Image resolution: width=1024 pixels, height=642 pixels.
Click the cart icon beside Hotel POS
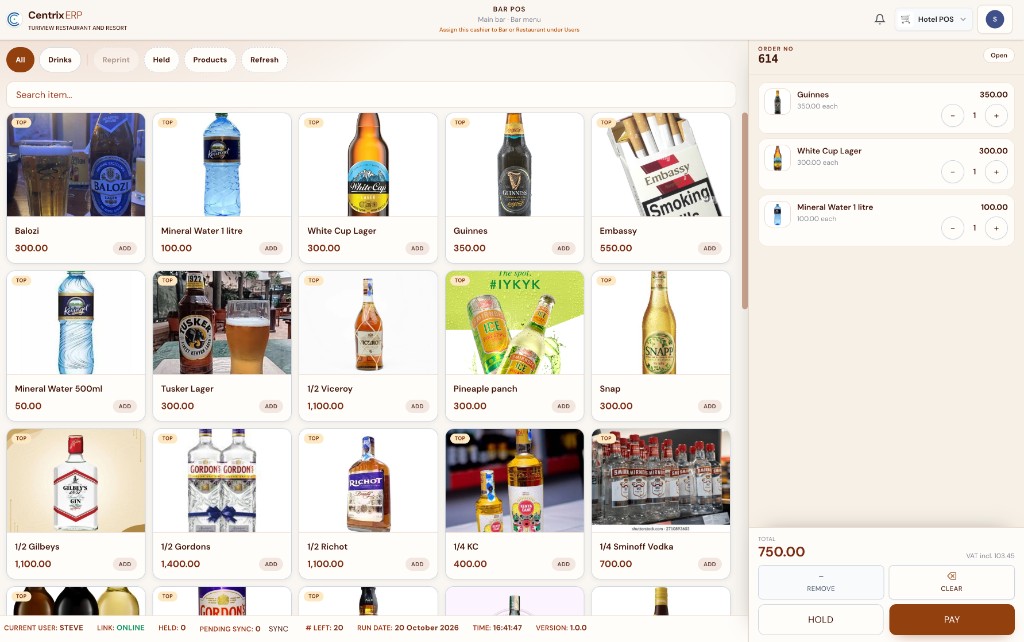coord(905,19)
